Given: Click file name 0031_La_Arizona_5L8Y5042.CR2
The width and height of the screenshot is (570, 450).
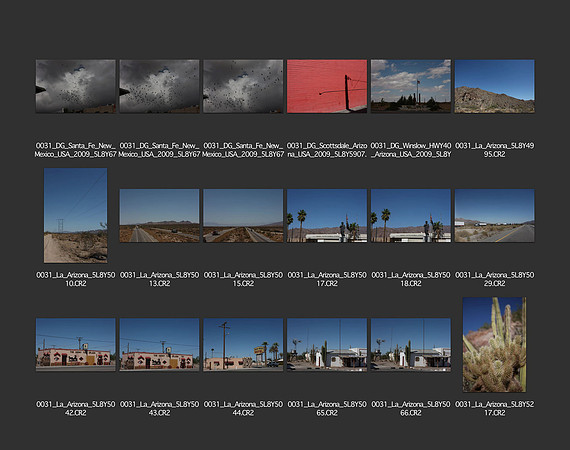Looking at the screenshot, I should coord(76,409).
